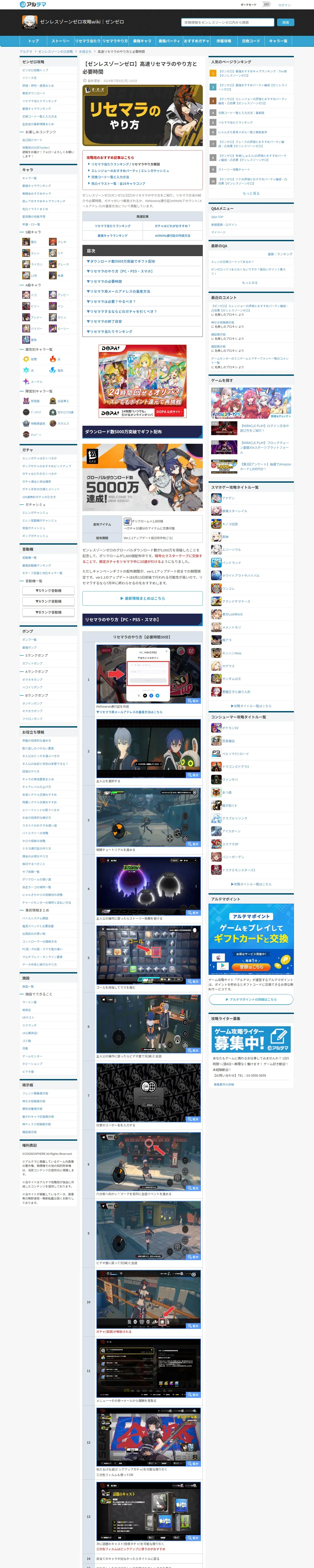Open the 交換コード navigation tab
The width and height of the screenshot is (314, 1568).
click(251, 41)
